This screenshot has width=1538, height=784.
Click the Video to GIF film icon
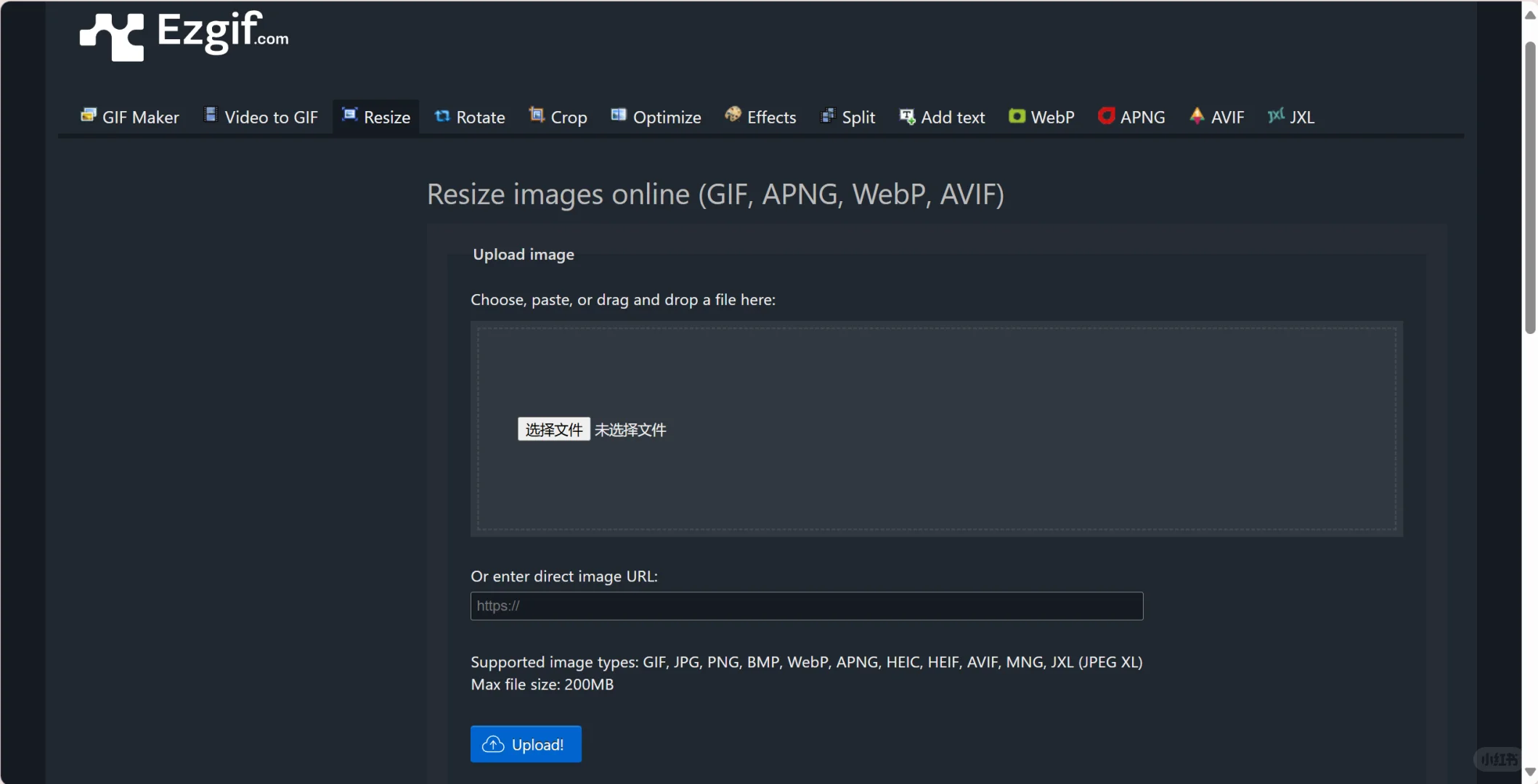pos(211,115)
